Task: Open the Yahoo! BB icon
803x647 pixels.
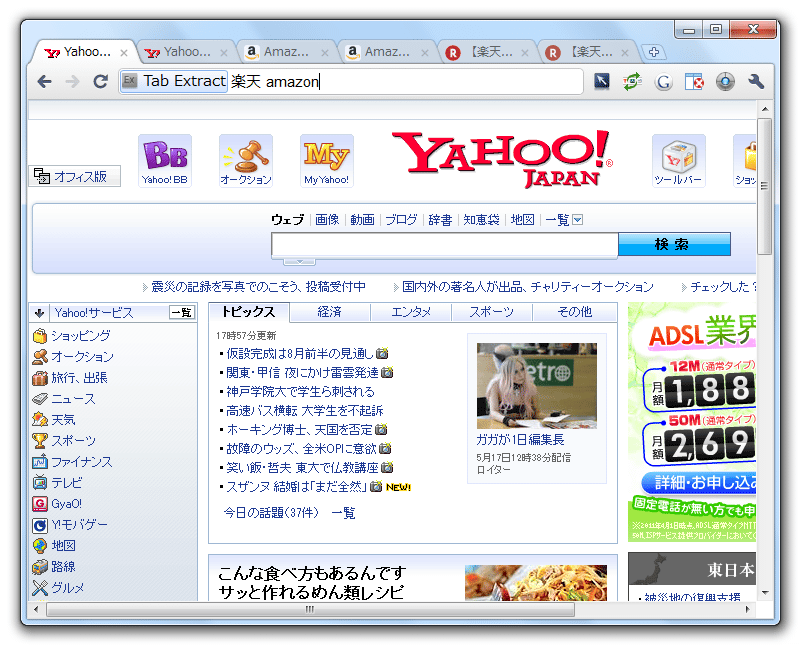Action: 165,161
